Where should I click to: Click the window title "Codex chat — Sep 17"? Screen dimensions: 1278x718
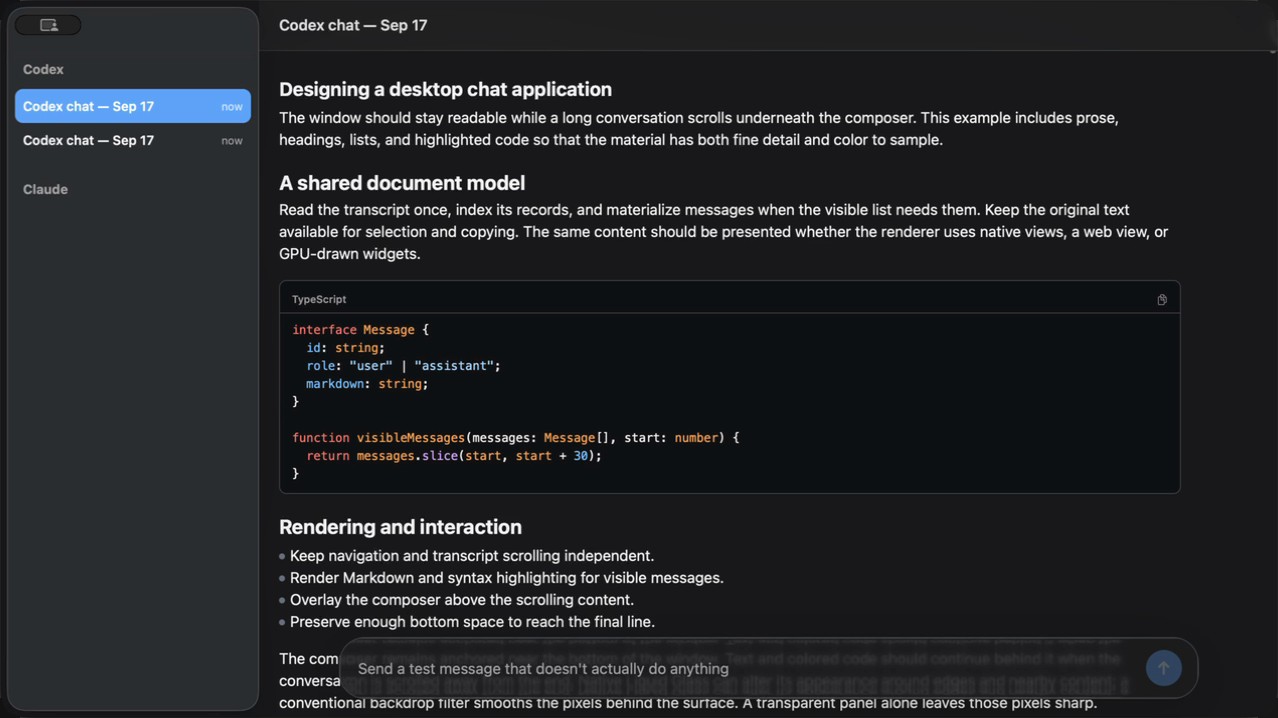[x=353, y=25]
